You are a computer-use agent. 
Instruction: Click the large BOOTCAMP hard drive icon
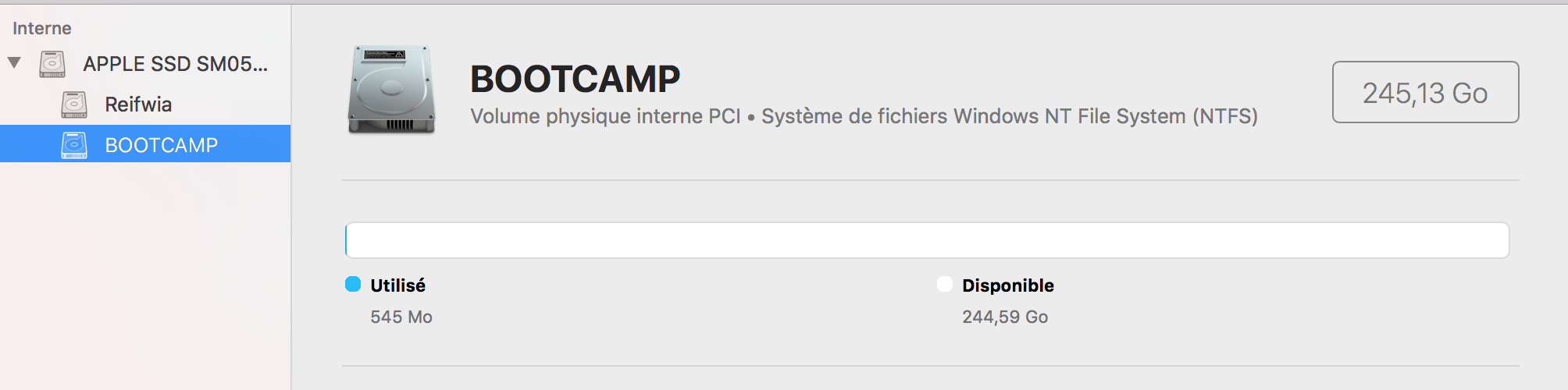pyautogui.click(x=391, y=89)
